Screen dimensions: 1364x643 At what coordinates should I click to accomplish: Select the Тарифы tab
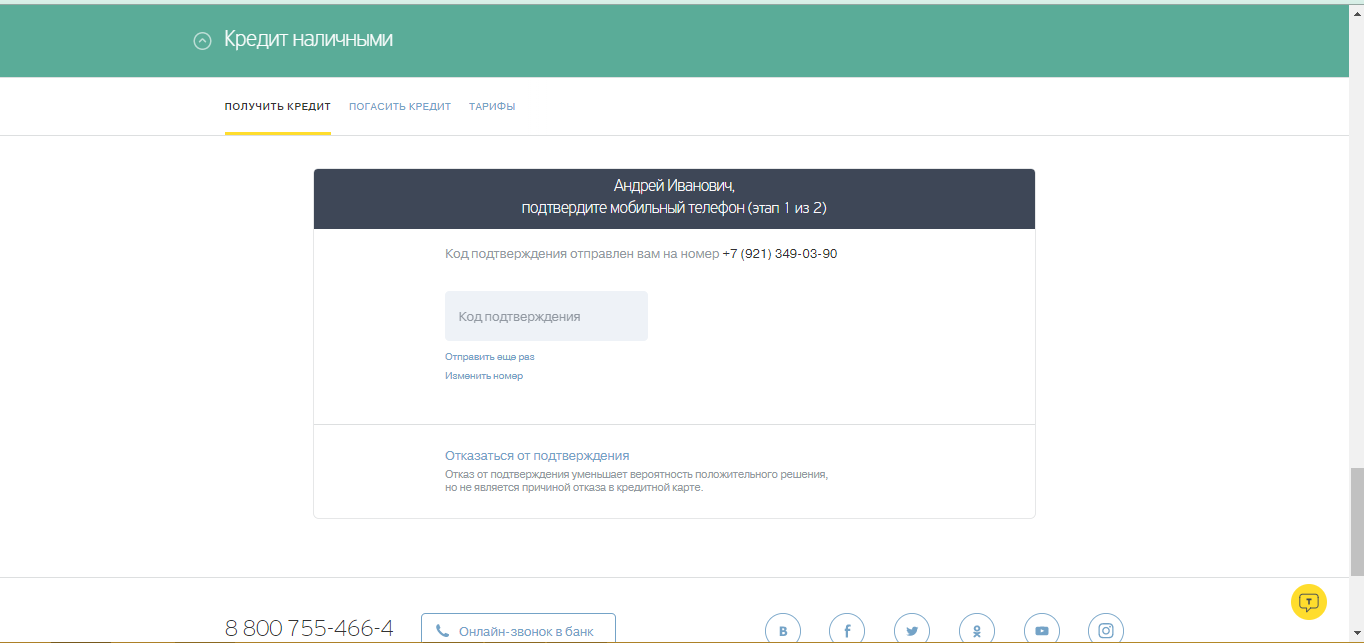(x=492, y=107)
